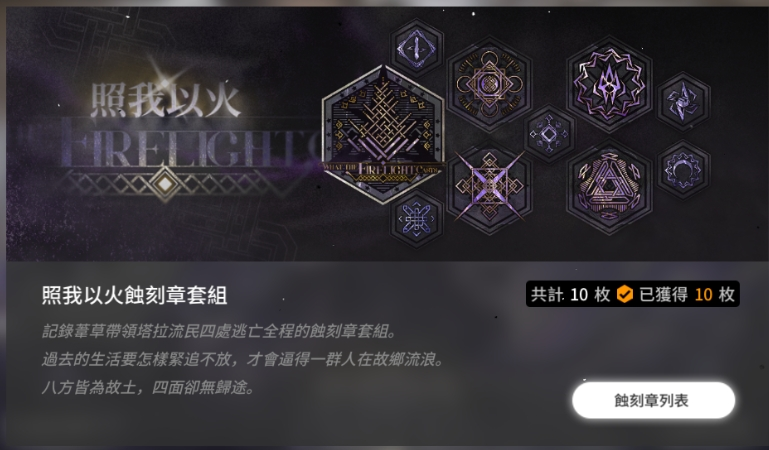
Task: Choose the crossed blades X-shaped medal
Action: pos(489,186)
